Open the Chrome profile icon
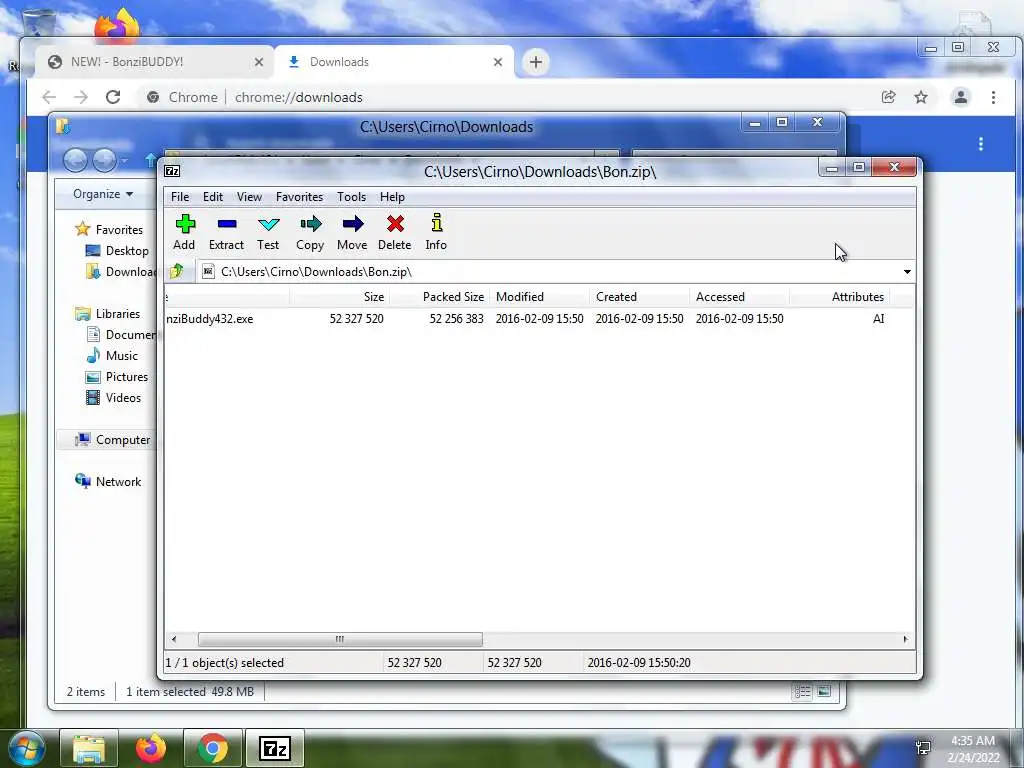The image size is (1024, 768). [x=961, y=97]
